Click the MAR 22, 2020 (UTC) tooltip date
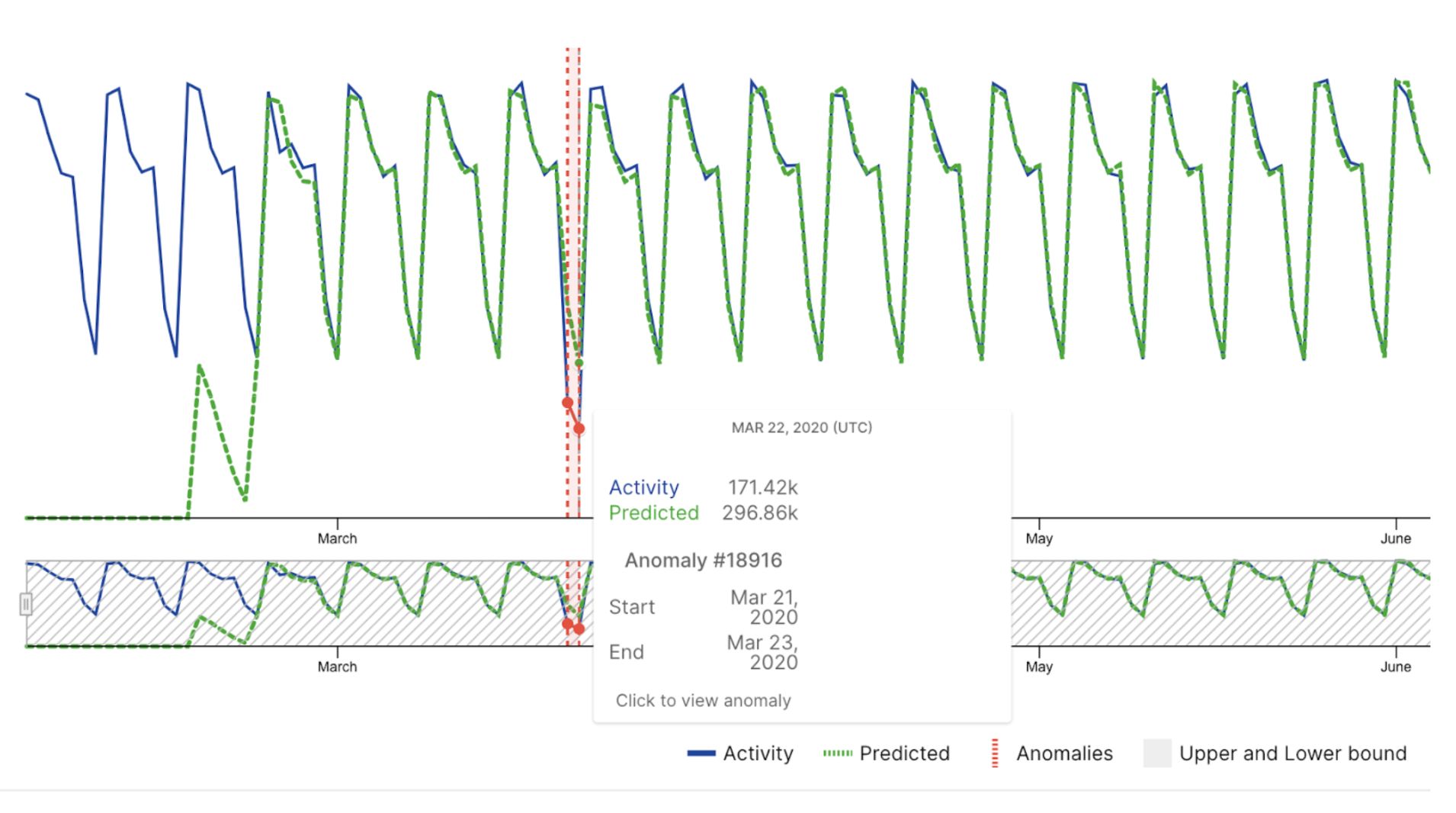 [802, 428]
